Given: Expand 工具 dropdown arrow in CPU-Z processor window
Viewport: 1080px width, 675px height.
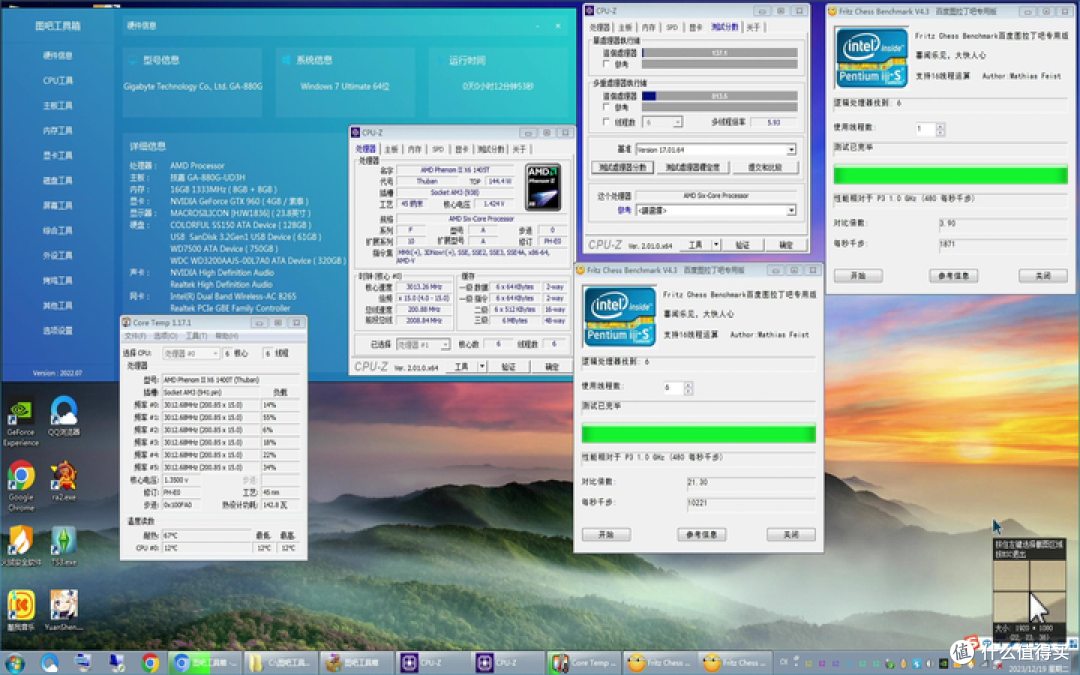Looking at the screenshot, I should [x=482, y=366].
